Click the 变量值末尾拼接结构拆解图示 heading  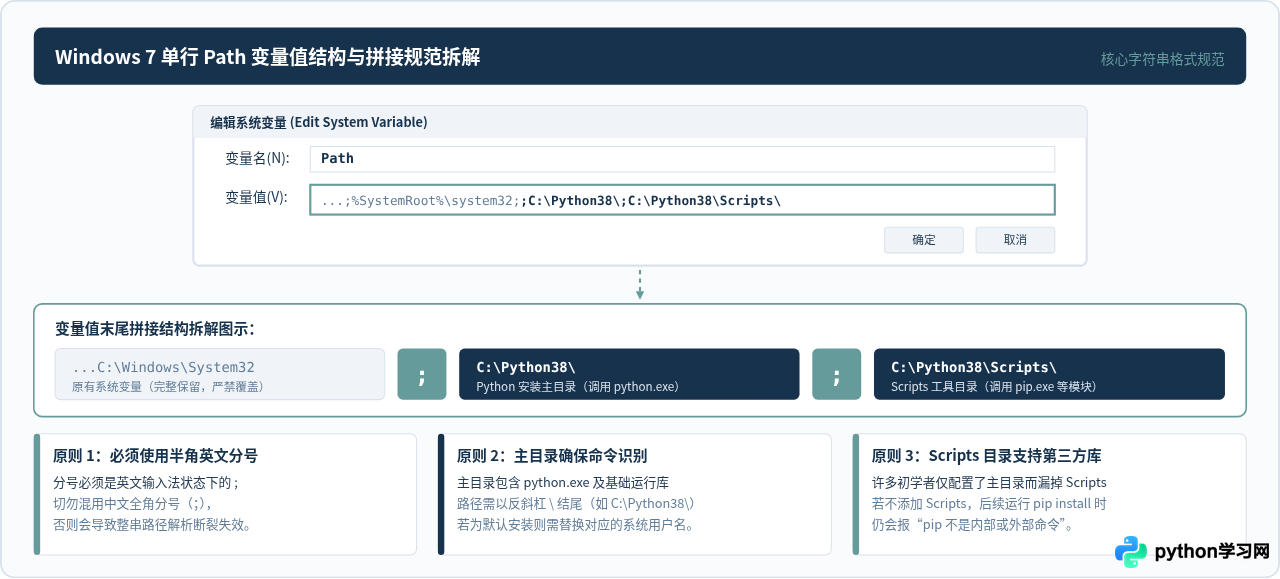[155, 328]
